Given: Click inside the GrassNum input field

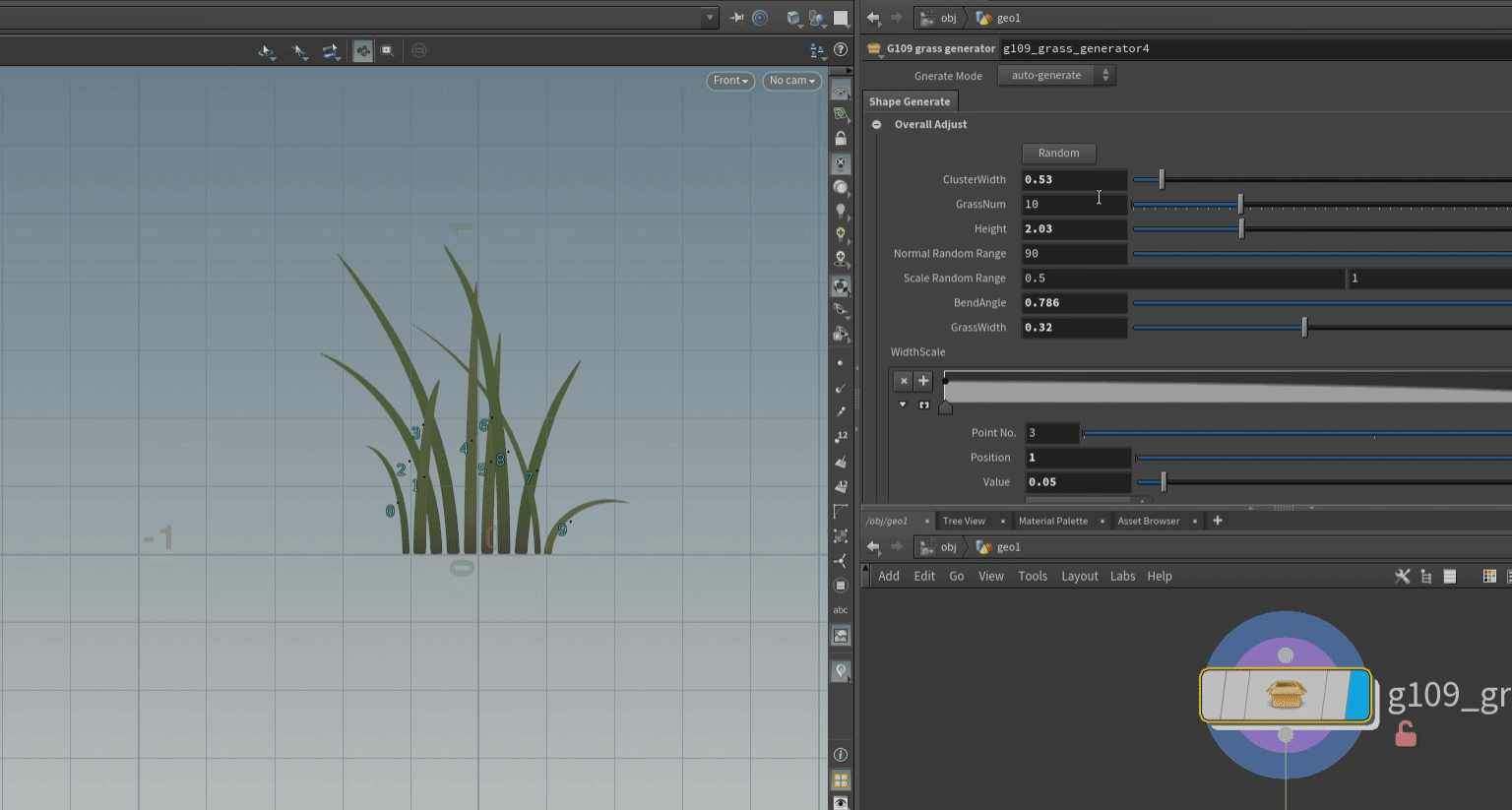Looking at the screenshot, I should point(1073,204).
